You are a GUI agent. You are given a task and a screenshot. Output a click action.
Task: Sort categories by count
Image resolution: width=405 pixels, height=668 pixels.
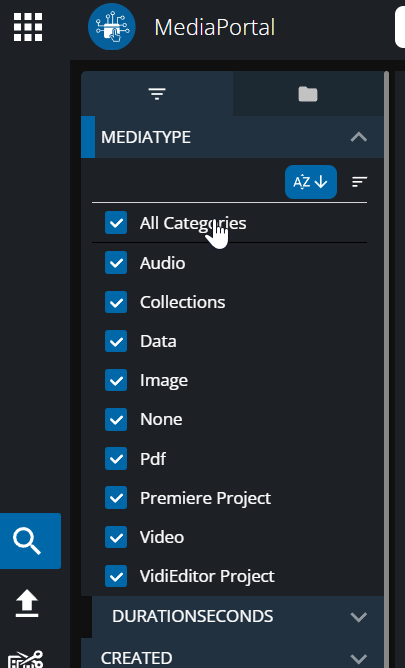click(359, 182)
